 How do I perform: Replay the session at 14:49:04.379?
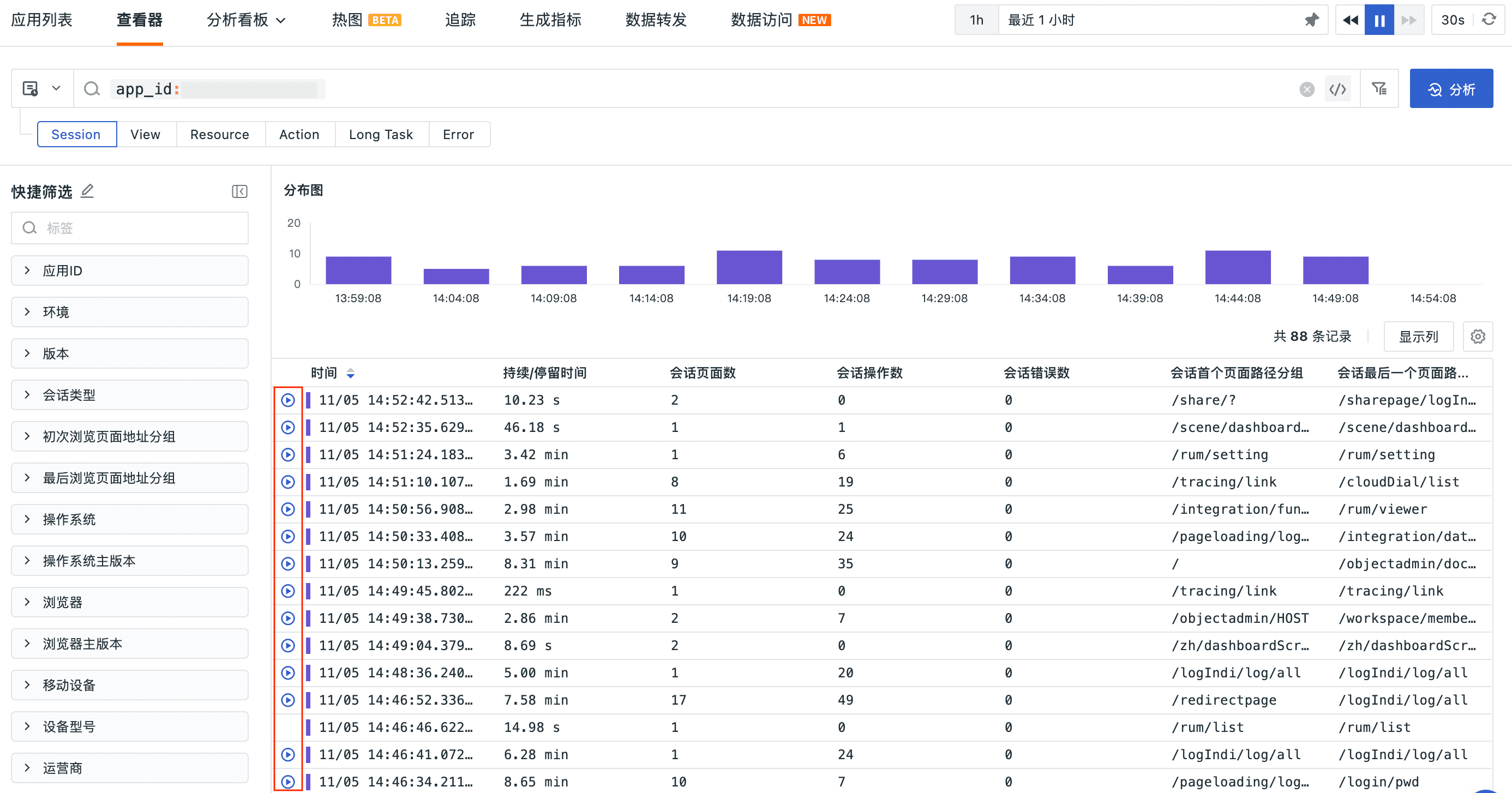click(287, 646)
